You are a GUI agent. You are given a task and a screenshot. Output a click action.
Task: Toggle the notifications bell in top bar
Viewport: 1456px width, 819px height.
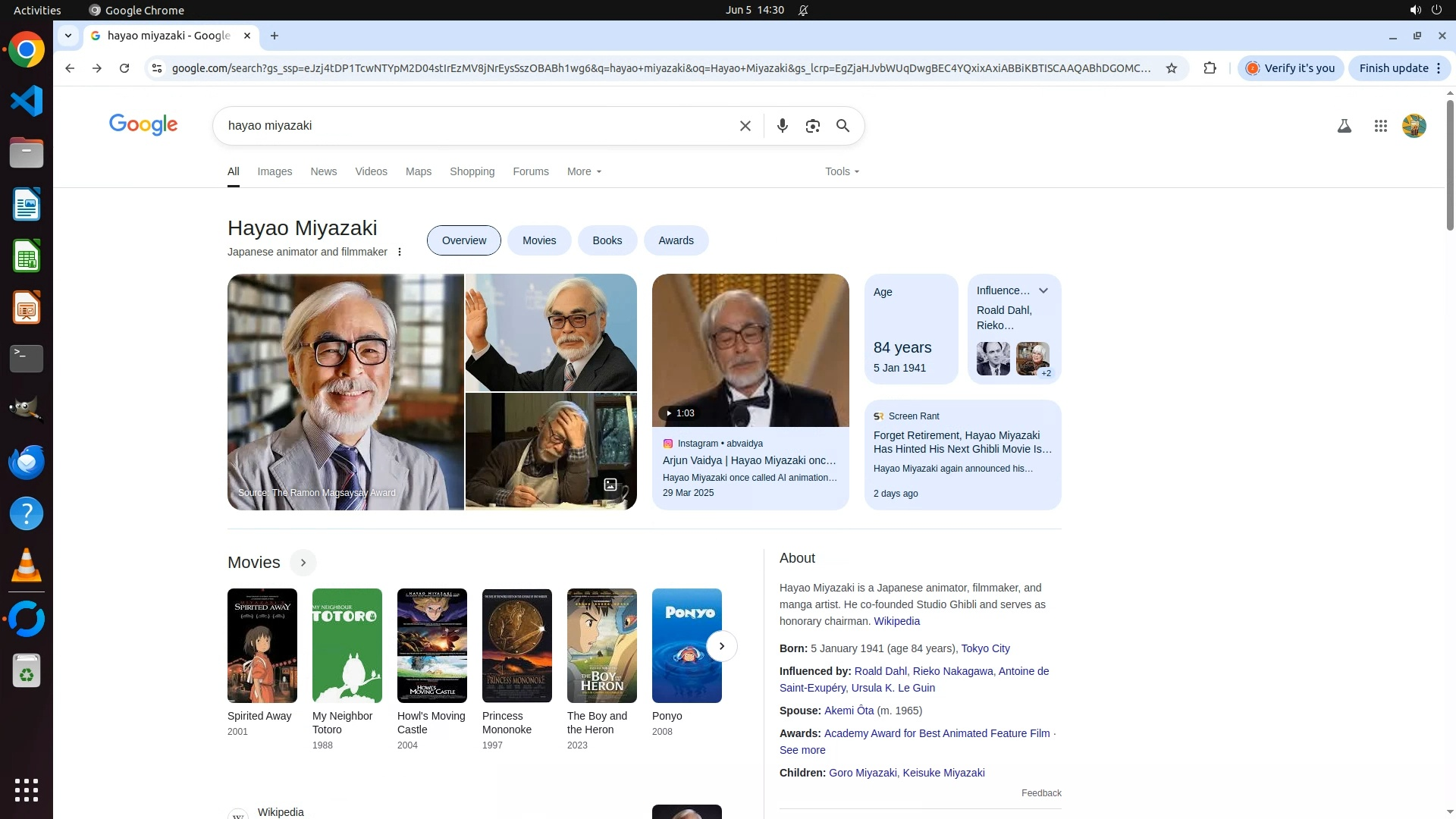803,10
